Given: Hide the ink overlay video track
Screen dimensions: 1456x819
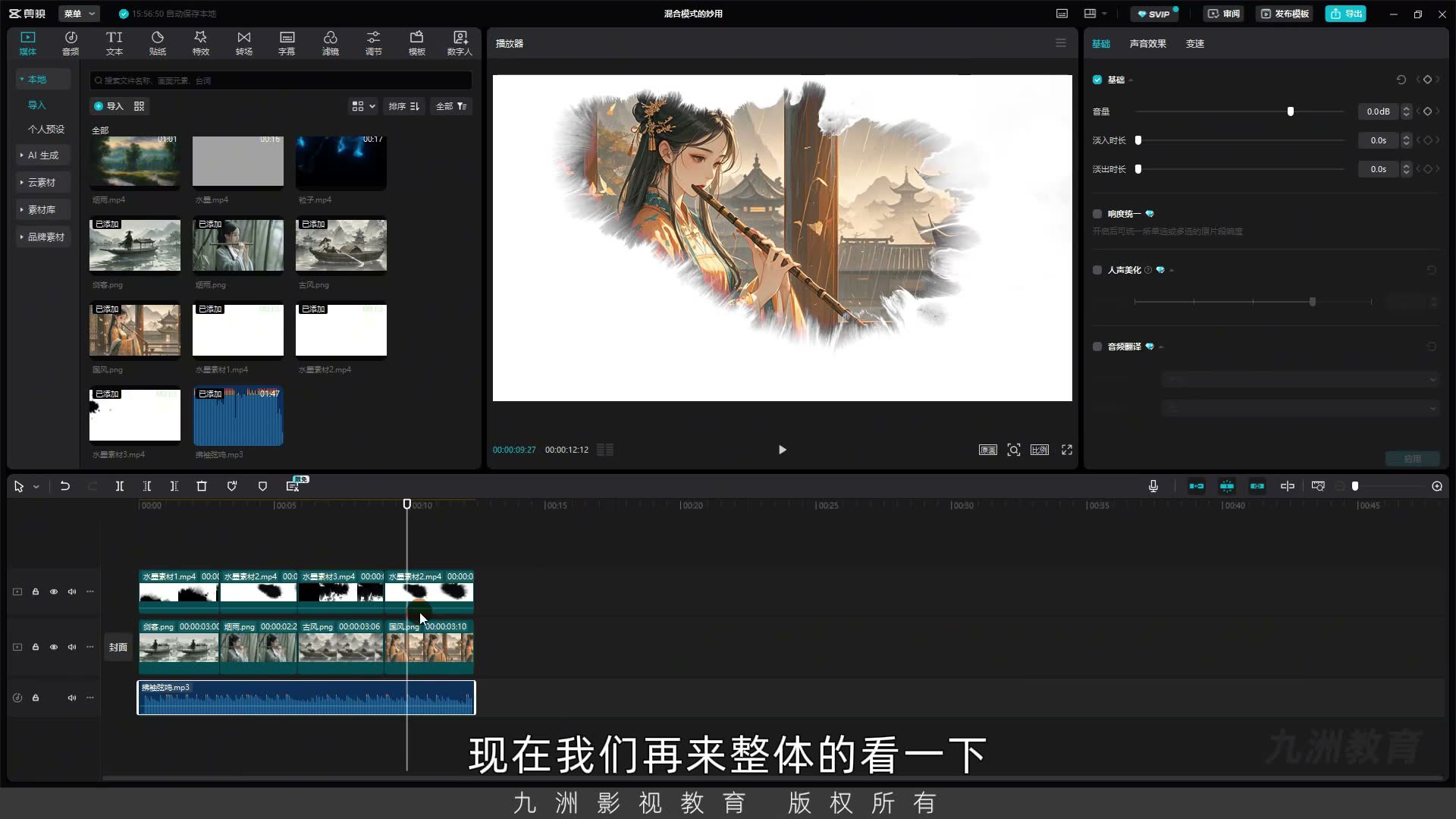Looking at the screenshot, I should [54, 591].
